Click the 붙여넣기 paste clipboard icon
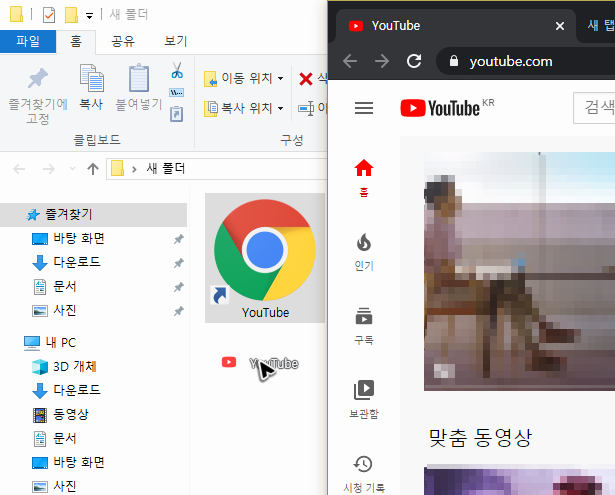 139,78
